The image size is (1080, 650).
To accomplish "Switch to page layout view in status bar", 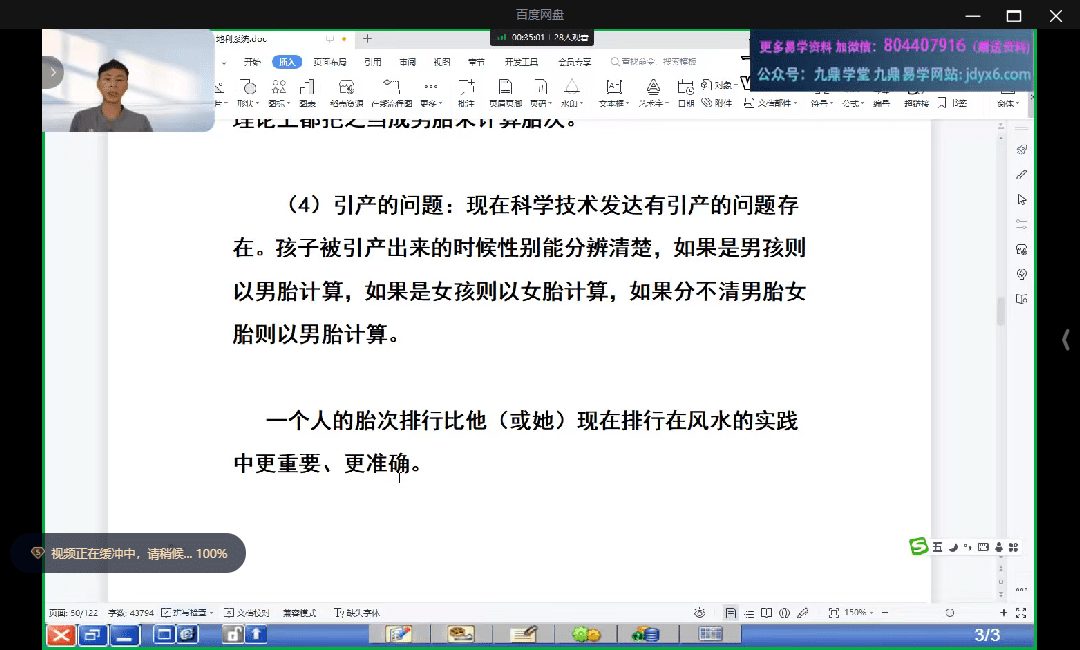I will (731, 612).
